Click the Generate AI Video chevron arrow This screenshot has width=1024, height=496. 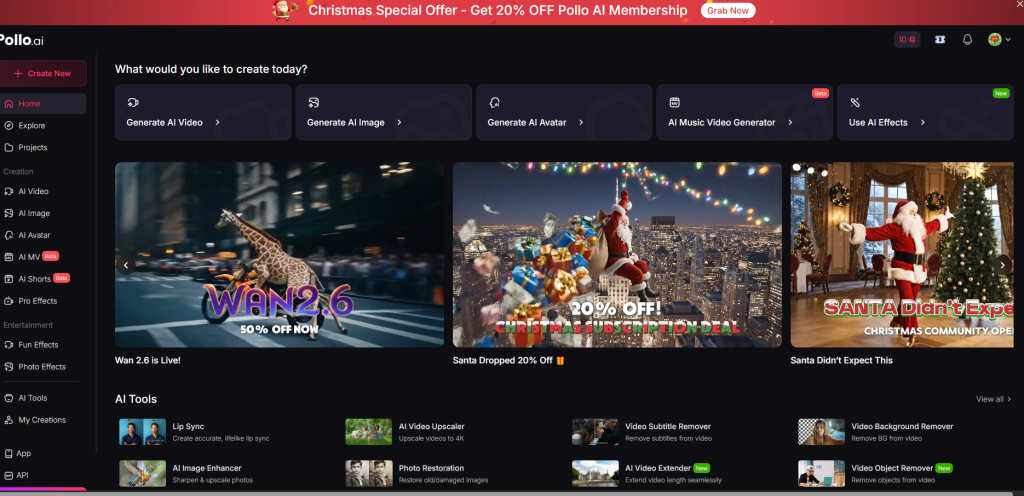(x=217, y=122)
